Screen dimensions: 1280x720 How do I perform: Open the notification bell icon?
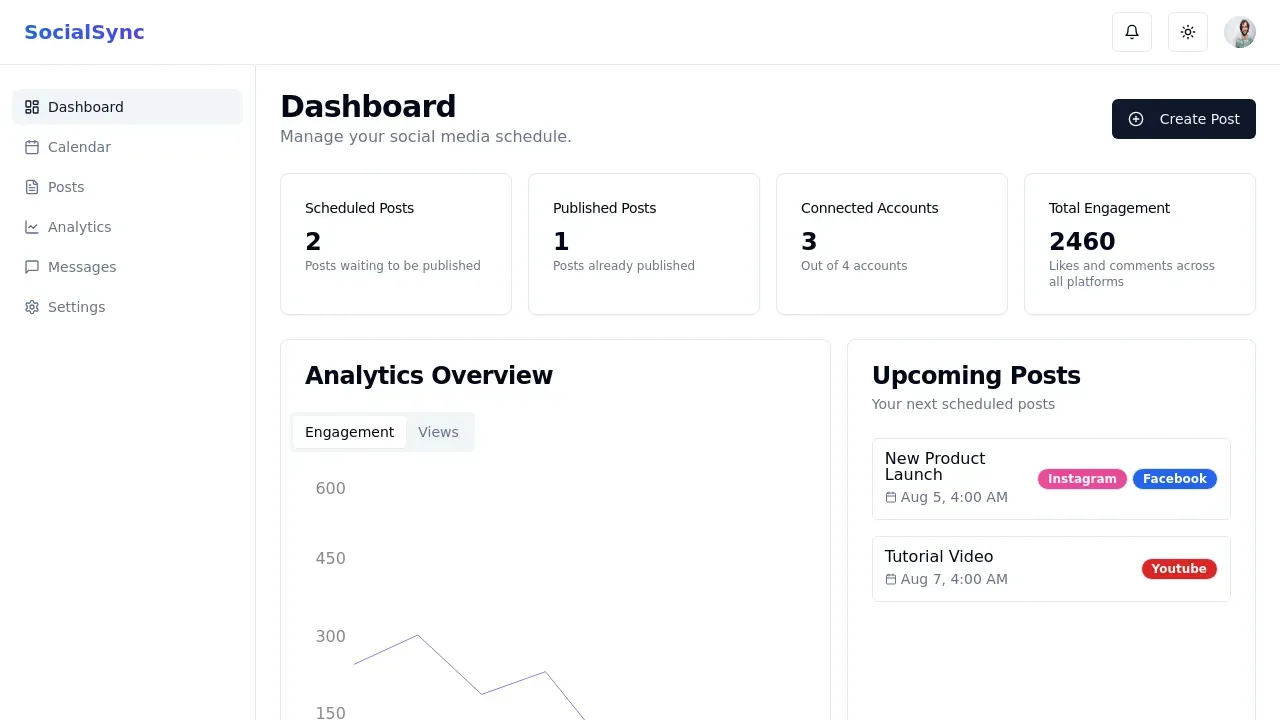[x=1131, y=31]
